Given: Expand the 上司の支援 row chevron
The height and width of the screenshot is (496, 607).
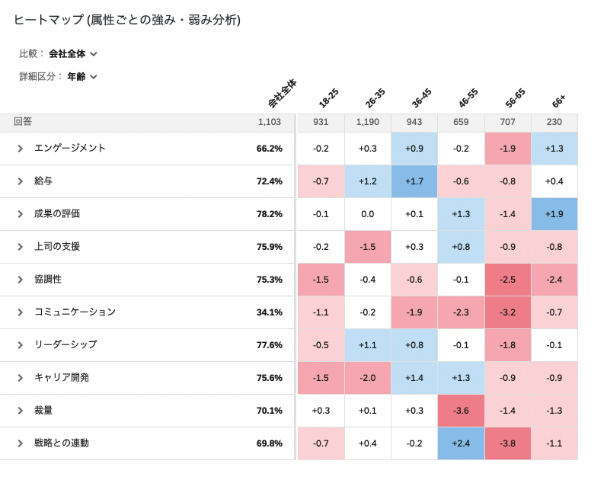Looking at the screenshot, I should [20, 247].
